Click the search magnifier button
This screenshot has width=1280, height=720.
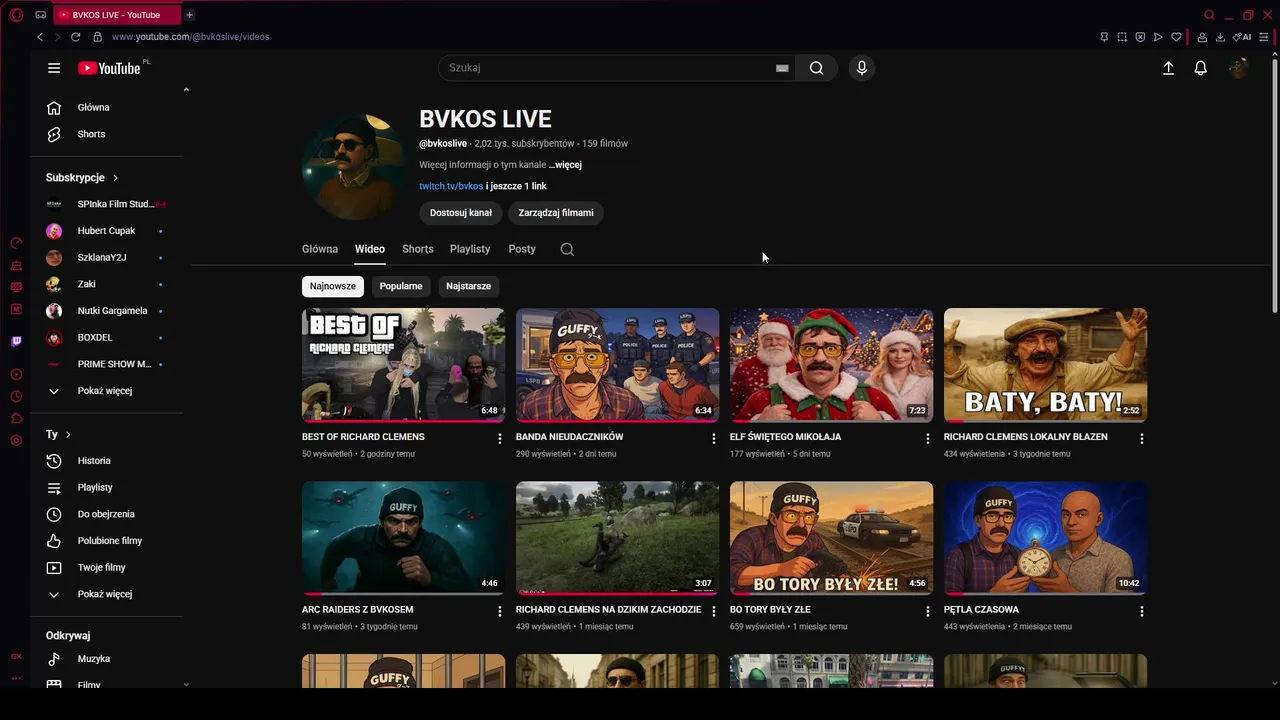(817, 68)
